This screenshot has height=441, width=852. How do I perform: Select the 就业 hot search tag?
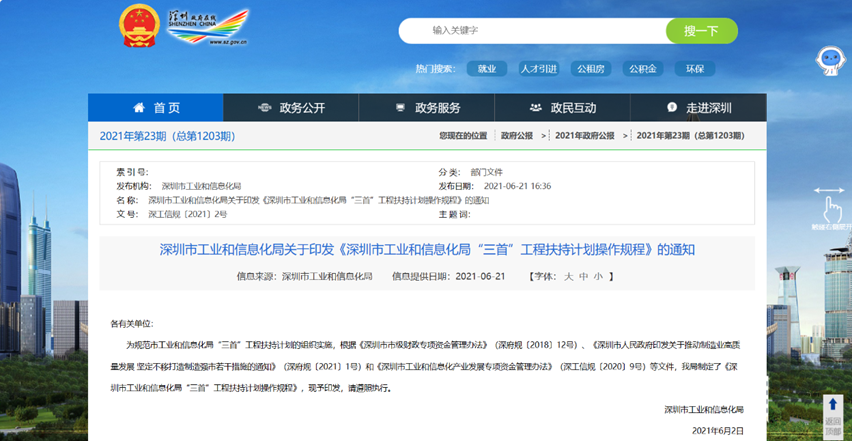pos(487,69)
